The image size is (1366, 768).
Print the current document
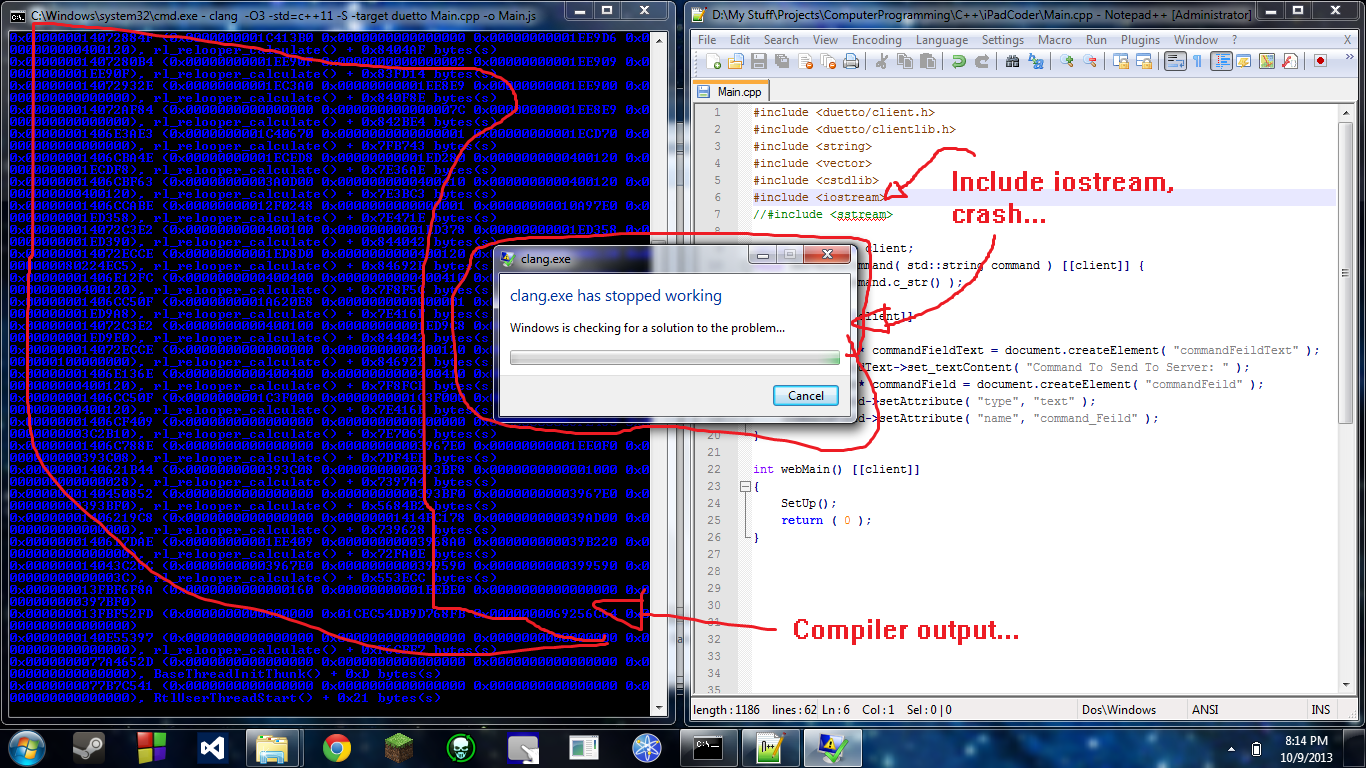[x=850, y=61]
